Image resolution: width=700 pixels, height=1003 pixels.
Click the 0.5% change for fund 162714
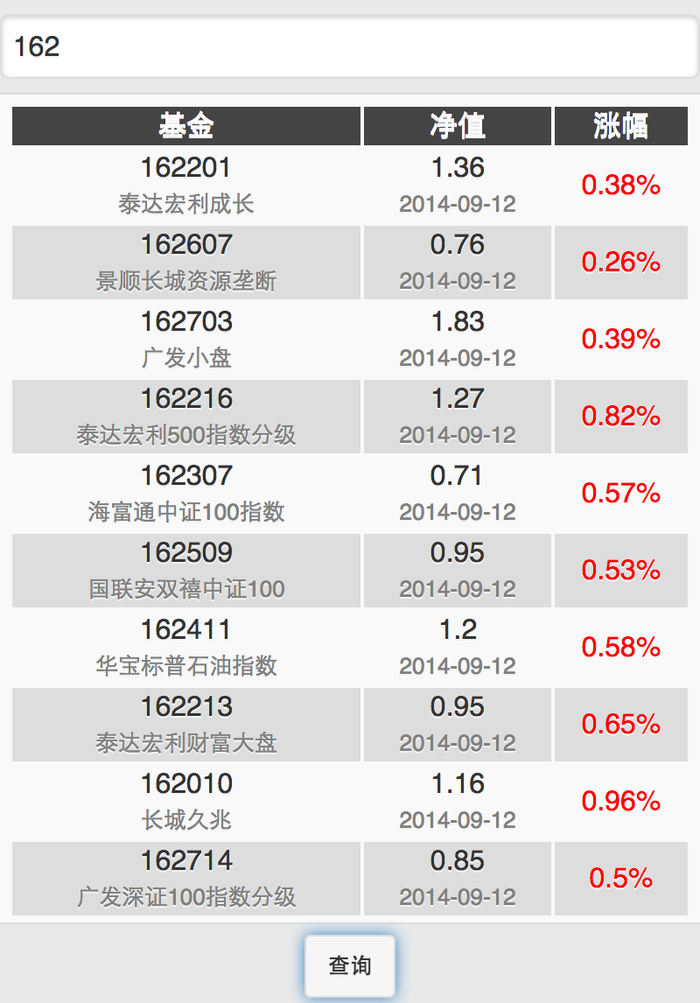(x=621, y=878)
